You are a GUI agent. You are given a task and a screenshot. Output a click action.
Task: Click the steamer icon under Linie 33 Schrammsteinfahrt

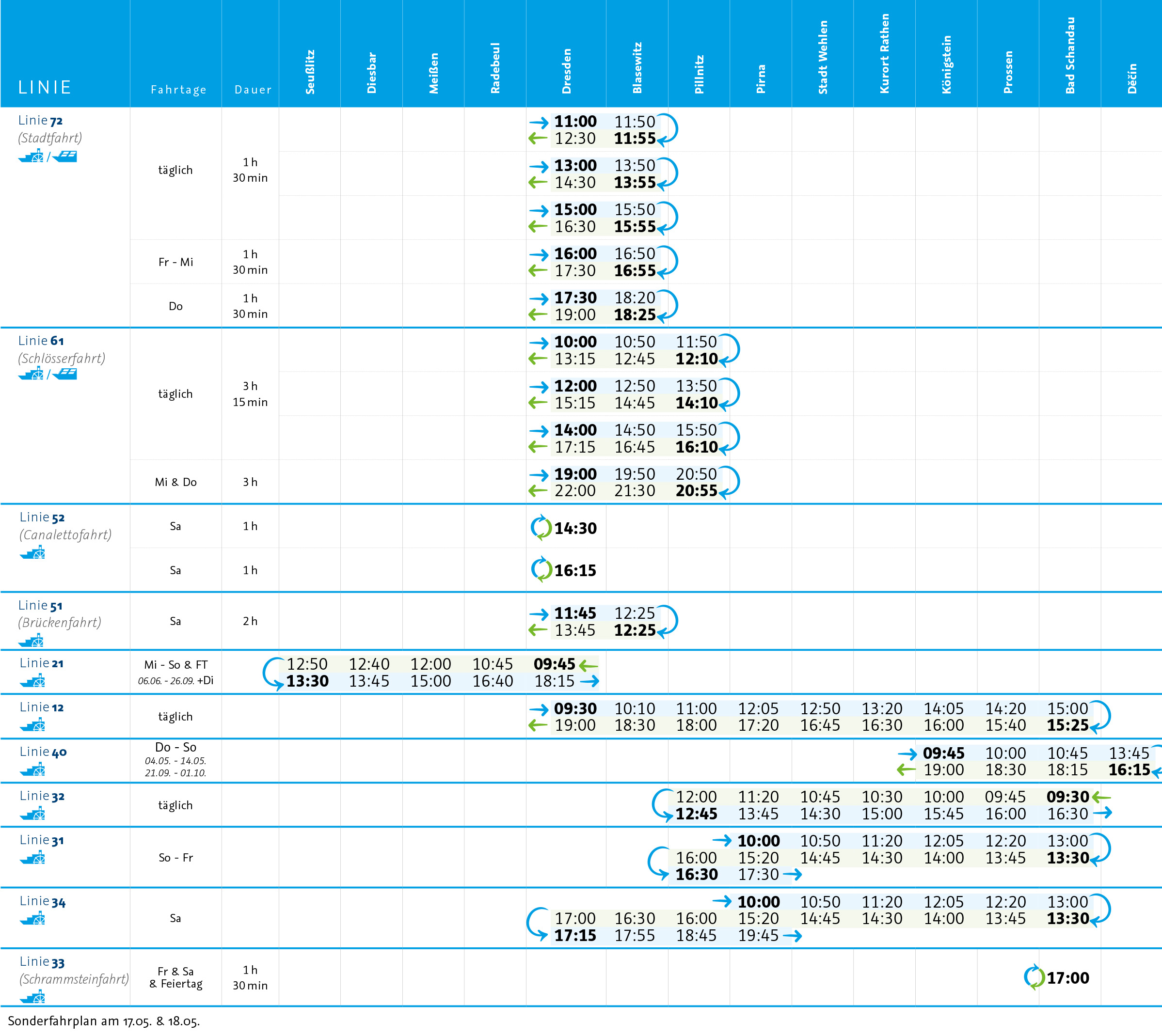pos(32,997)
